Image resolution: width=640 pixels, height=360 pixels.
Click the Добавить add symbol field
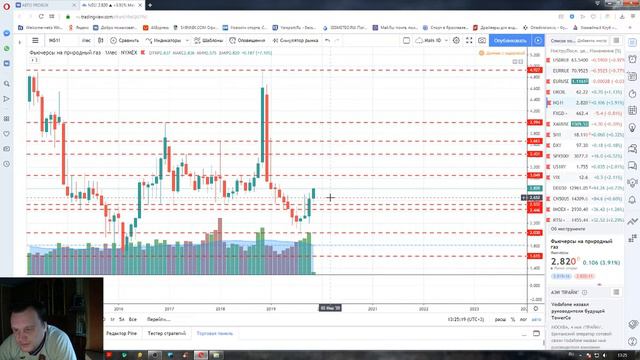click(592, 40)
